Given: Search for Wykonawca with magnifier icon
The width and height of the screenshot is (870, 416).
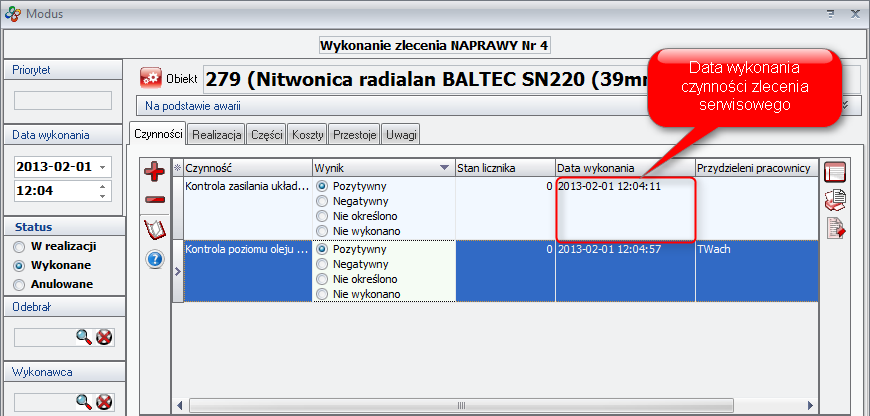Looking at the screenshot, I should click(84, 401).
